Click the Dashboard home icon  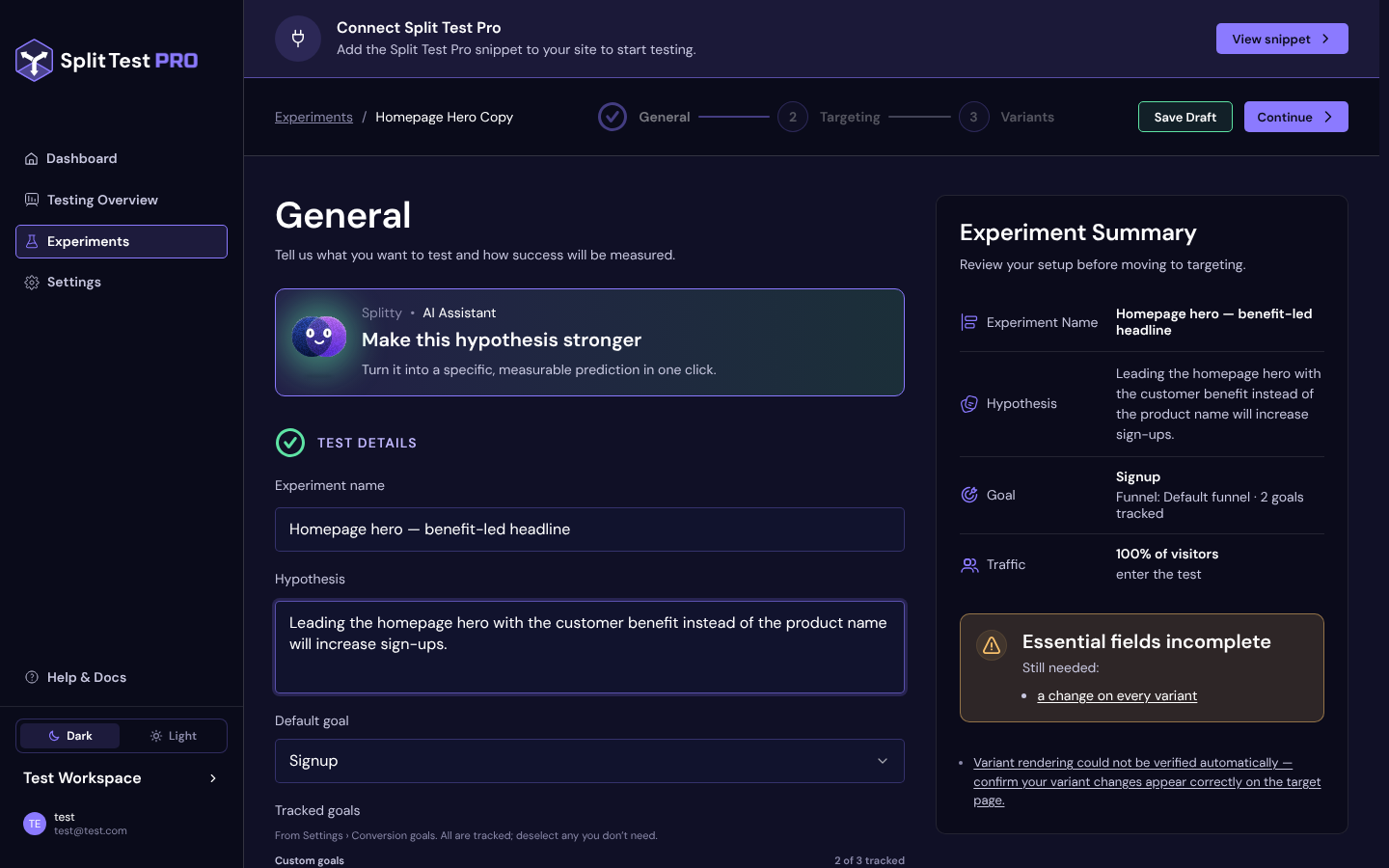coord(32,159)
